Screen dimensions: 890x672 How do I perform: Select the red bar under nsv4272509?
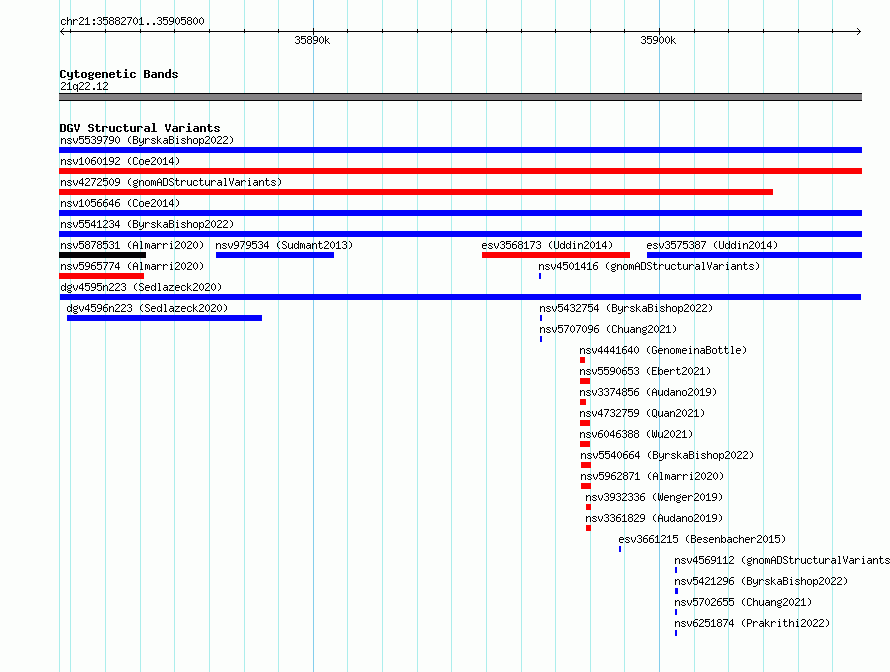[x=416, y=192]
